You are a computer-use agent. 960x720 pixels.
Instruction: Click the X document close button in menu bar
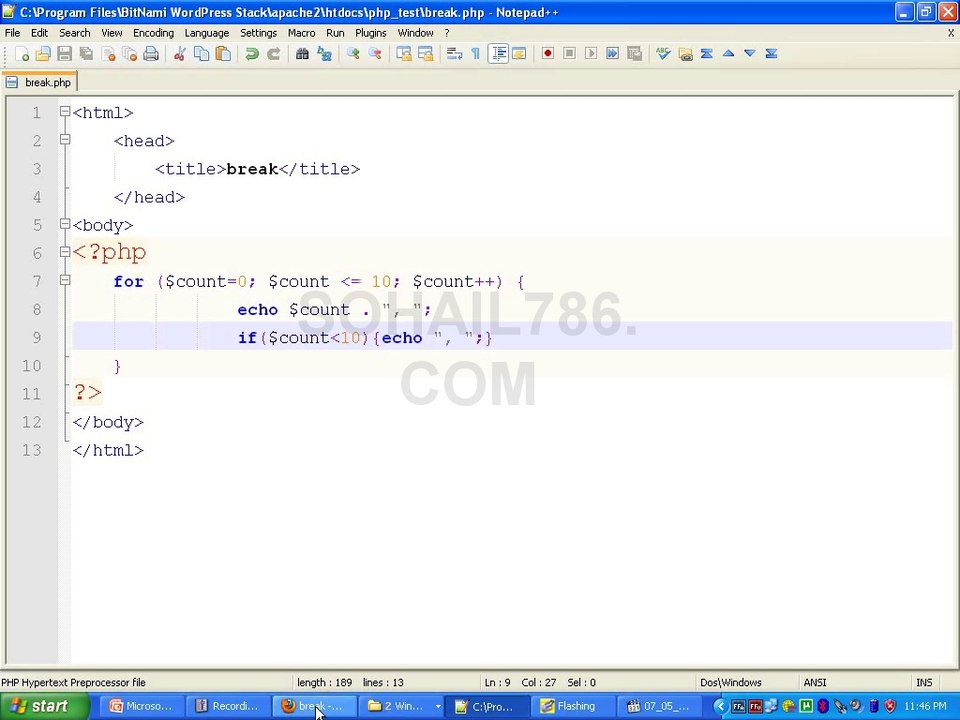tap(951, 33)
